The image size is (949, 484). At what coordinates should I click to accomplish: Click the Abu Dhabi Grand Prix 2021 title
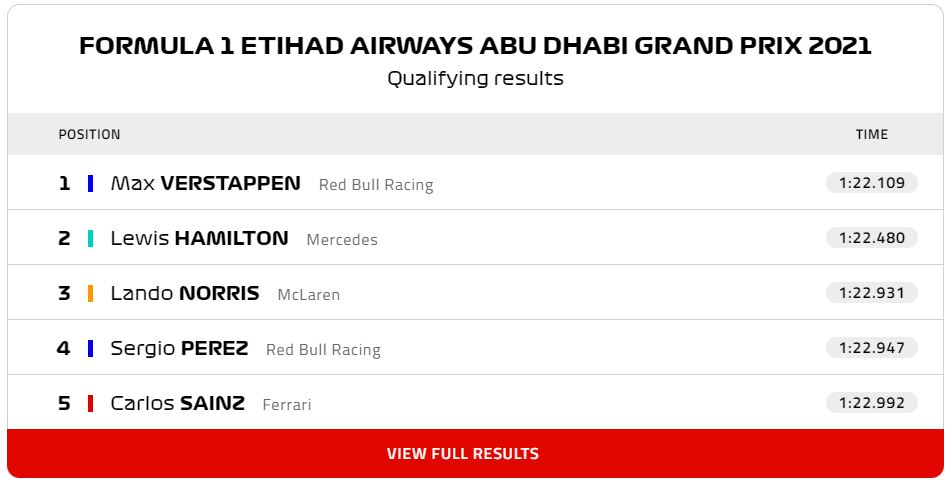(x=474, y=46)
